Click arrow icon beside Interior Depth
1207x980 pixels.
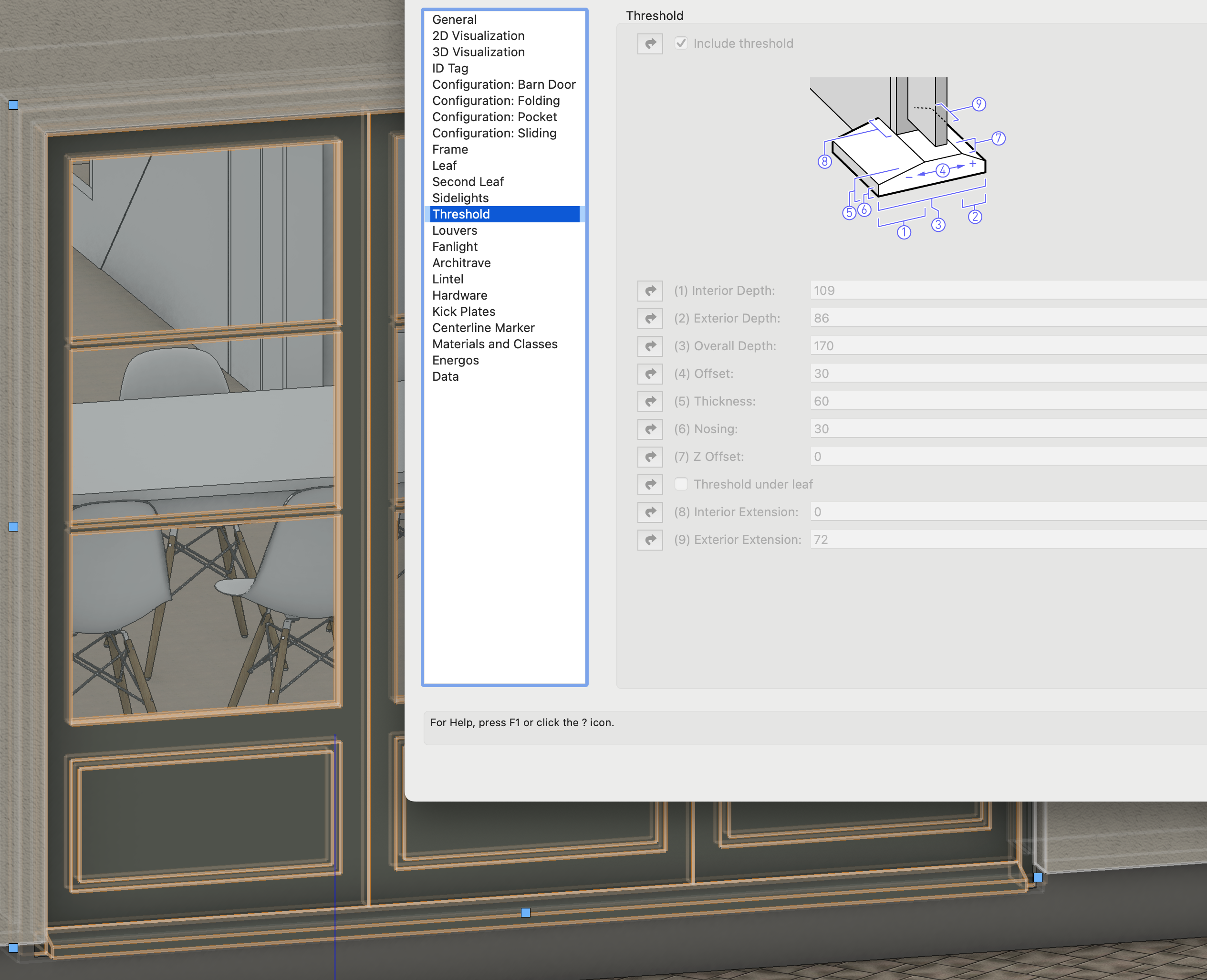pos(650,291)
